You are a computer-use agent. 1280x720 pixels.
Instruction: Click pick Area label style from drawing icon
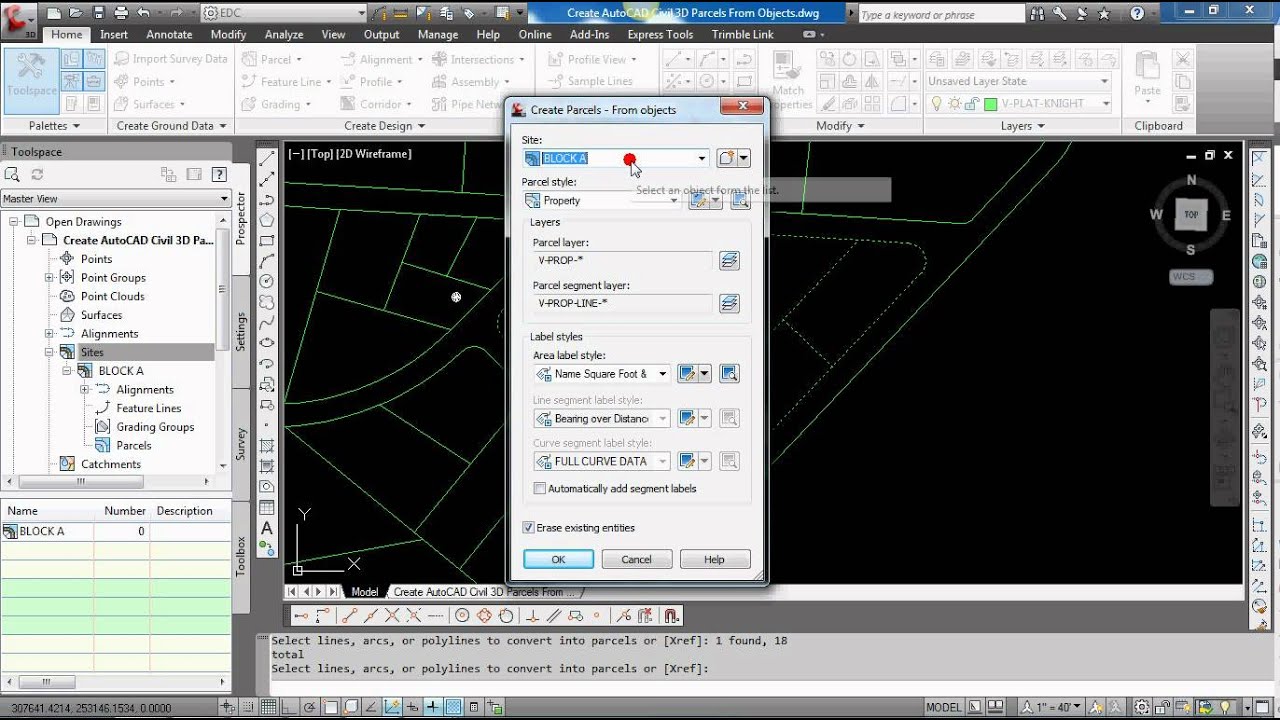click(729, 374)
